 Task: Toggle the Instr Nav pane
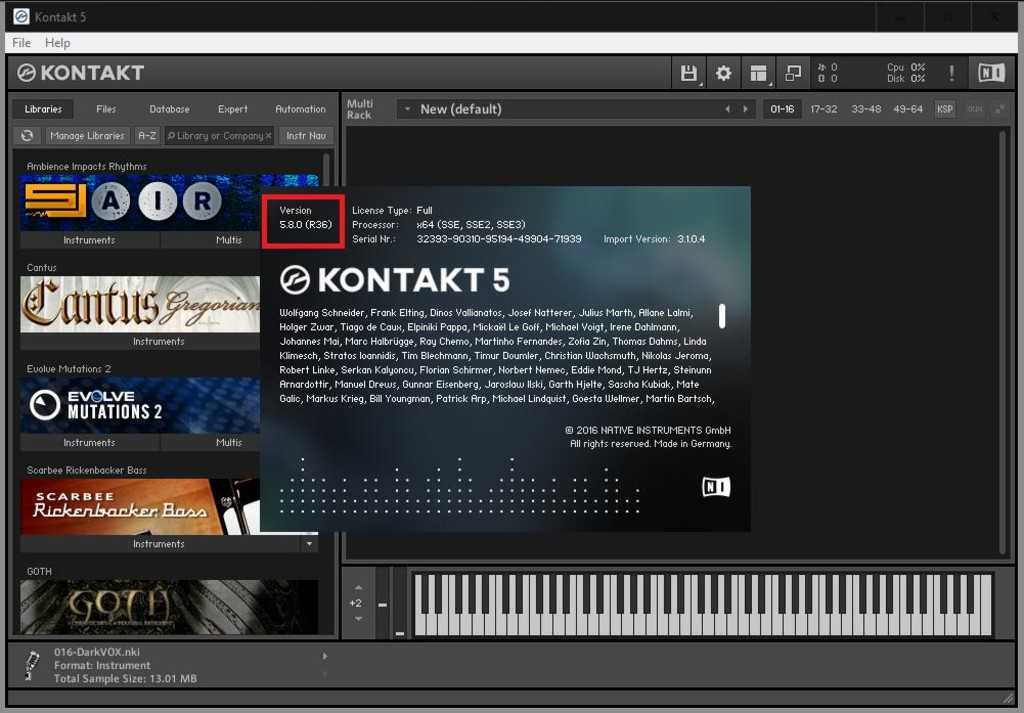[x=306, y=136]
